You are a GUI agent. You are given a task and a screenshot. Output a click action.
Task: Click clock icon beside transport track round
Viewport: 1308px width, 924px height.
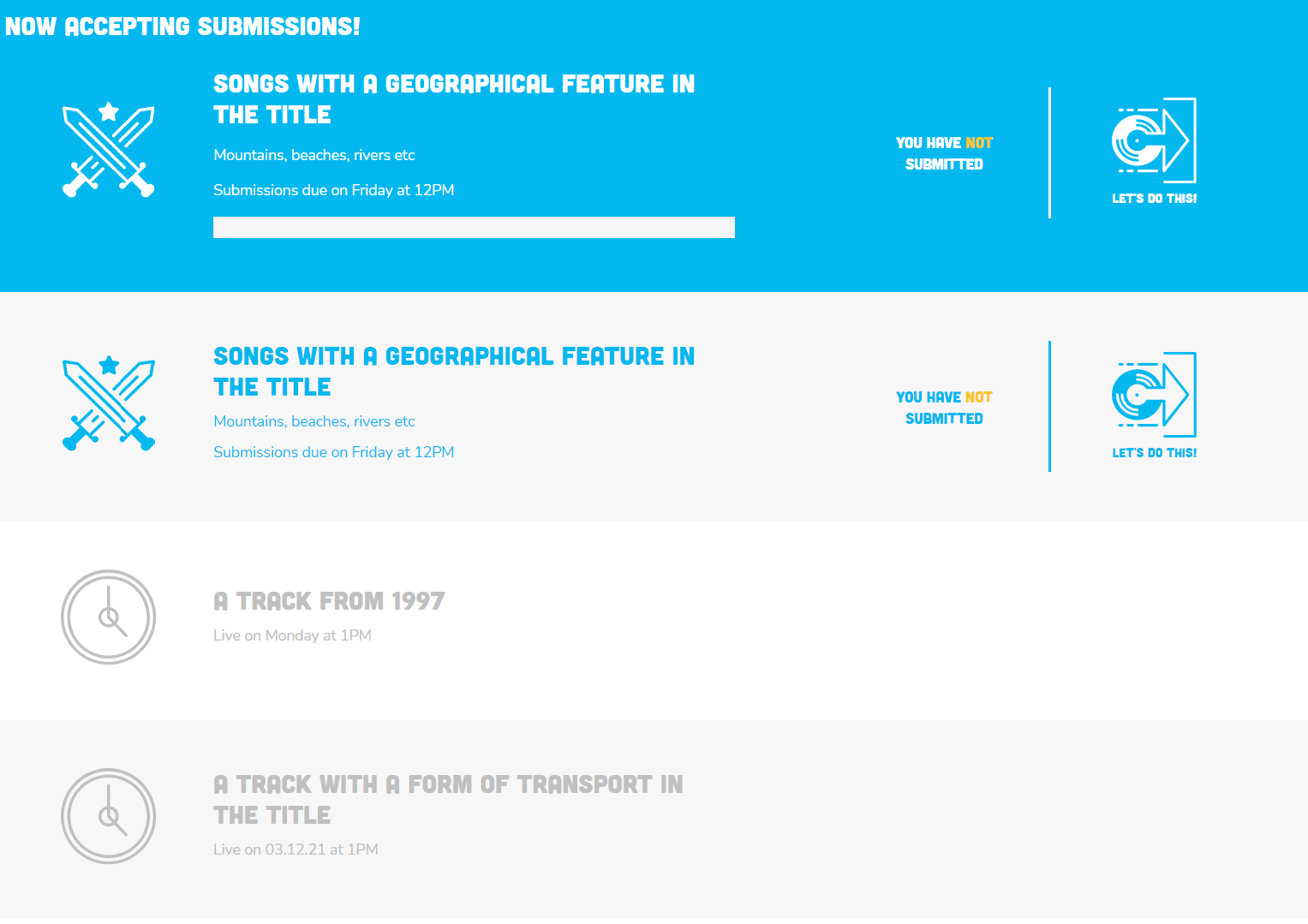[x=109, y=816]
